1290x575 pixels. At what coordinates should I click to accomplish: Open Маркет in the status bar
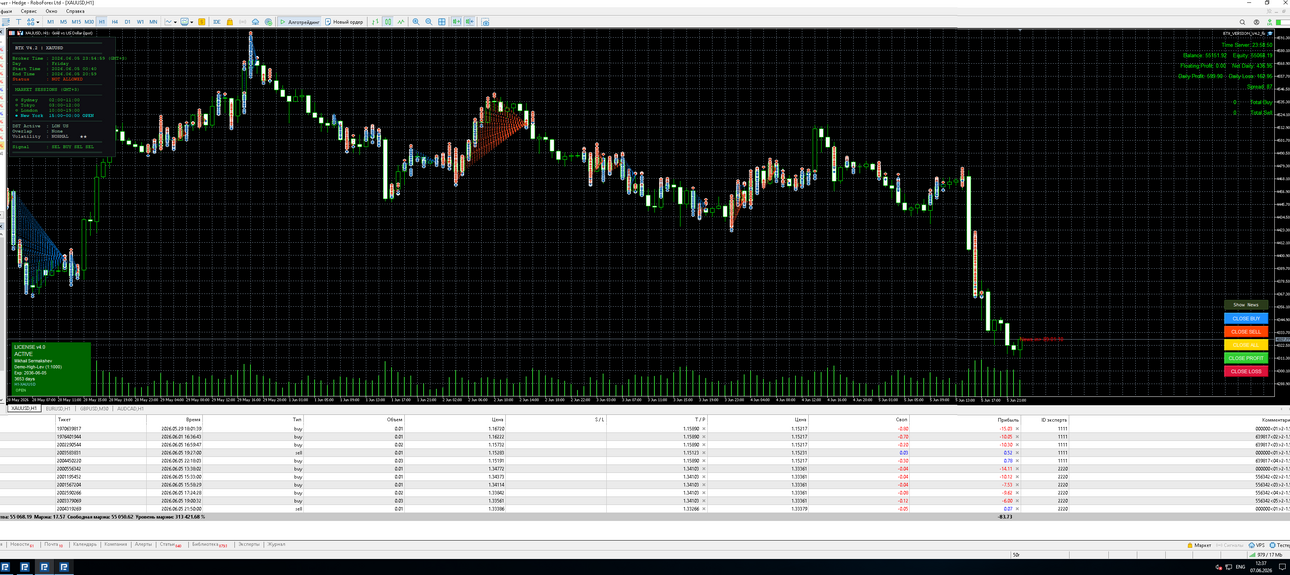[1199, 545]
